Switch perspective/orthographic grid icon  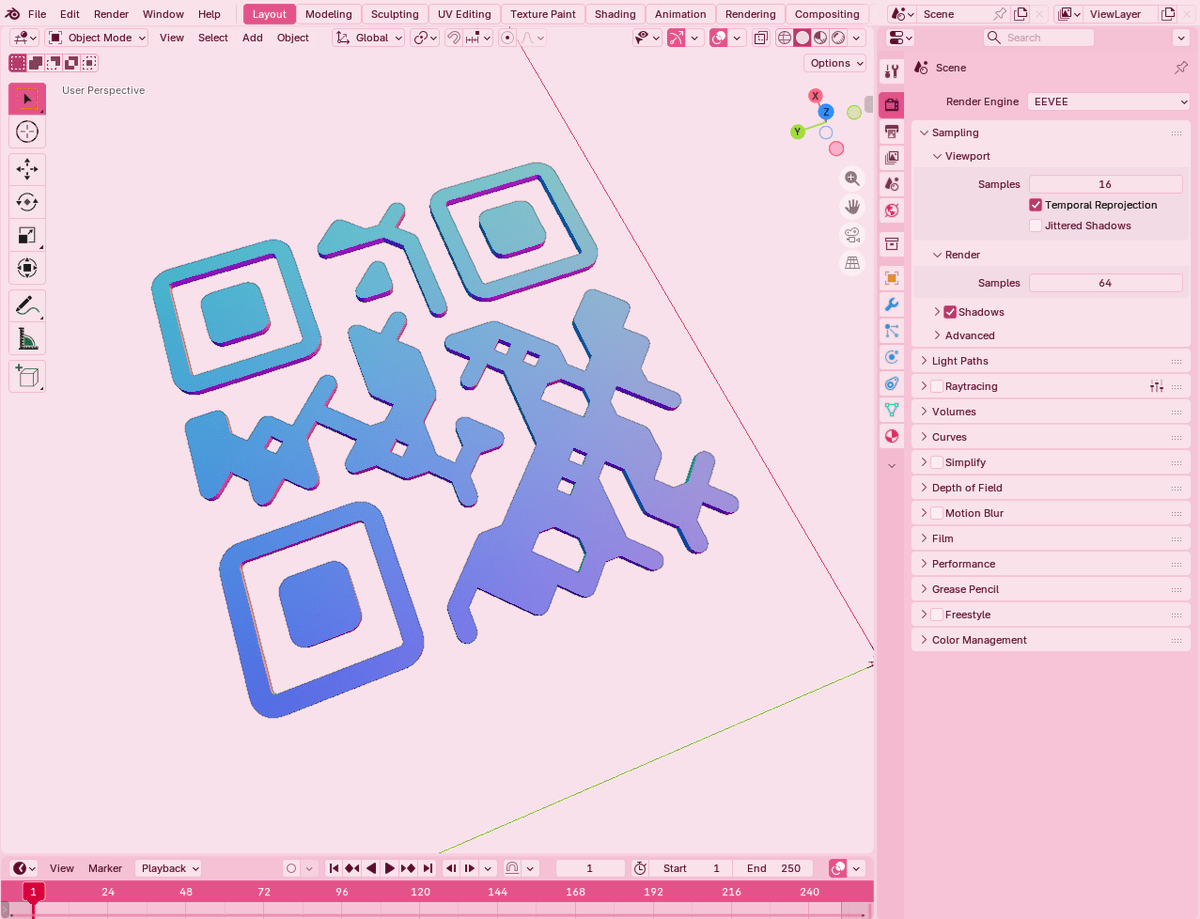[x=852, y=263]
